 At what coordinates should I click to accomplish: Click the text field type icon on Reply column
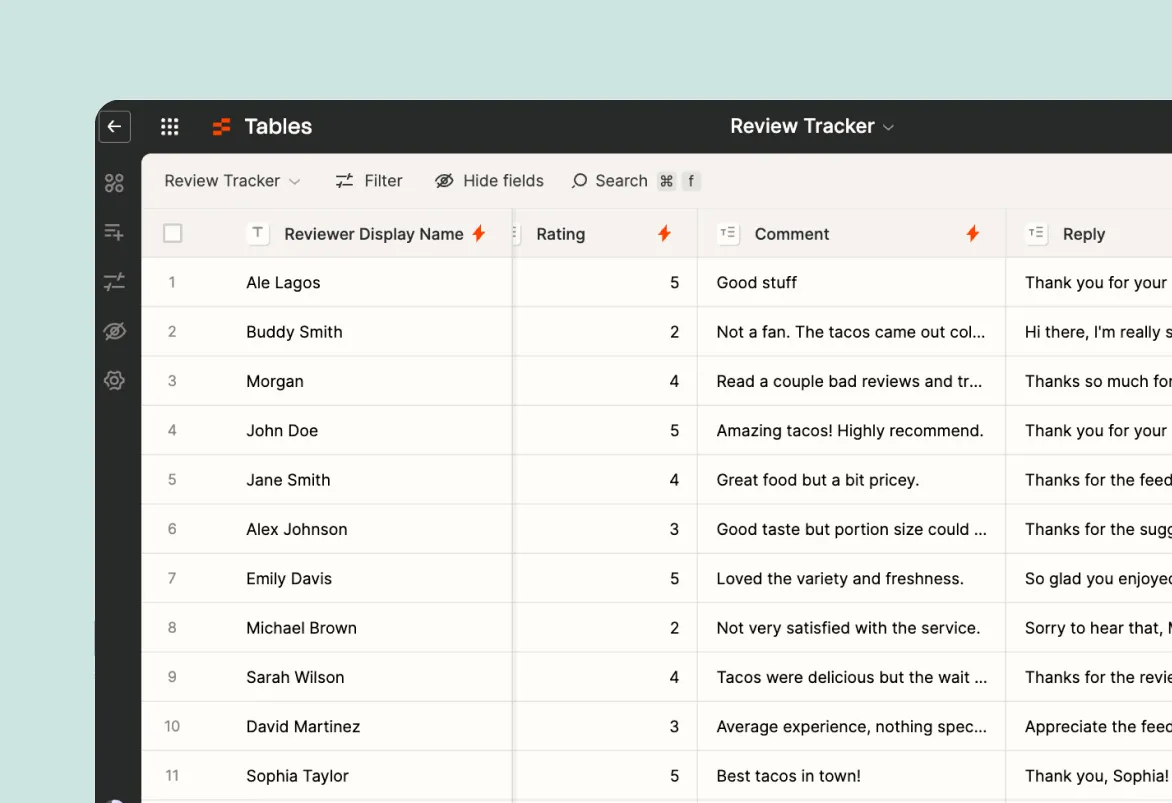point(1036,233)
